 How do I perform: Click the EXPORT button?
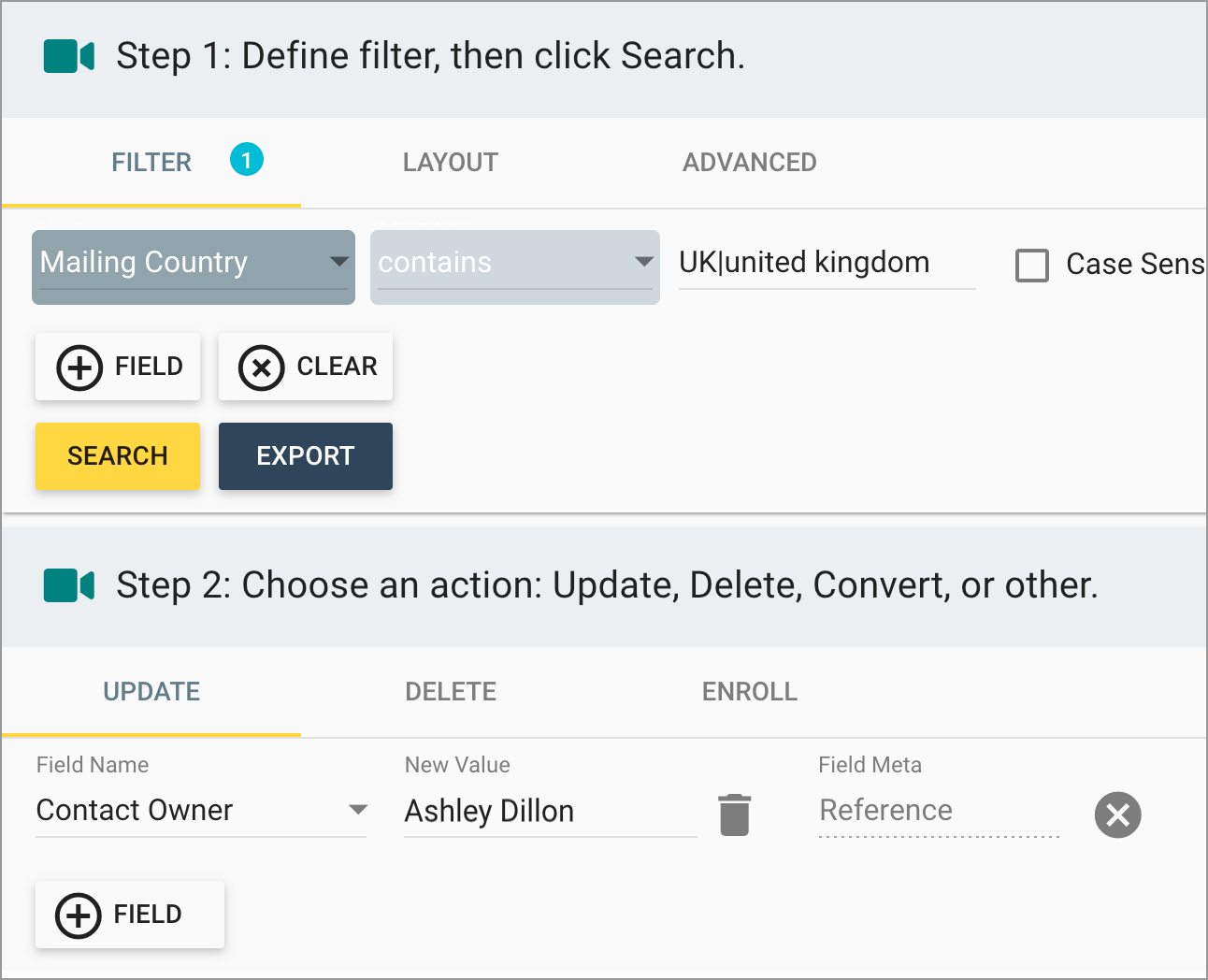coord(305,456)
